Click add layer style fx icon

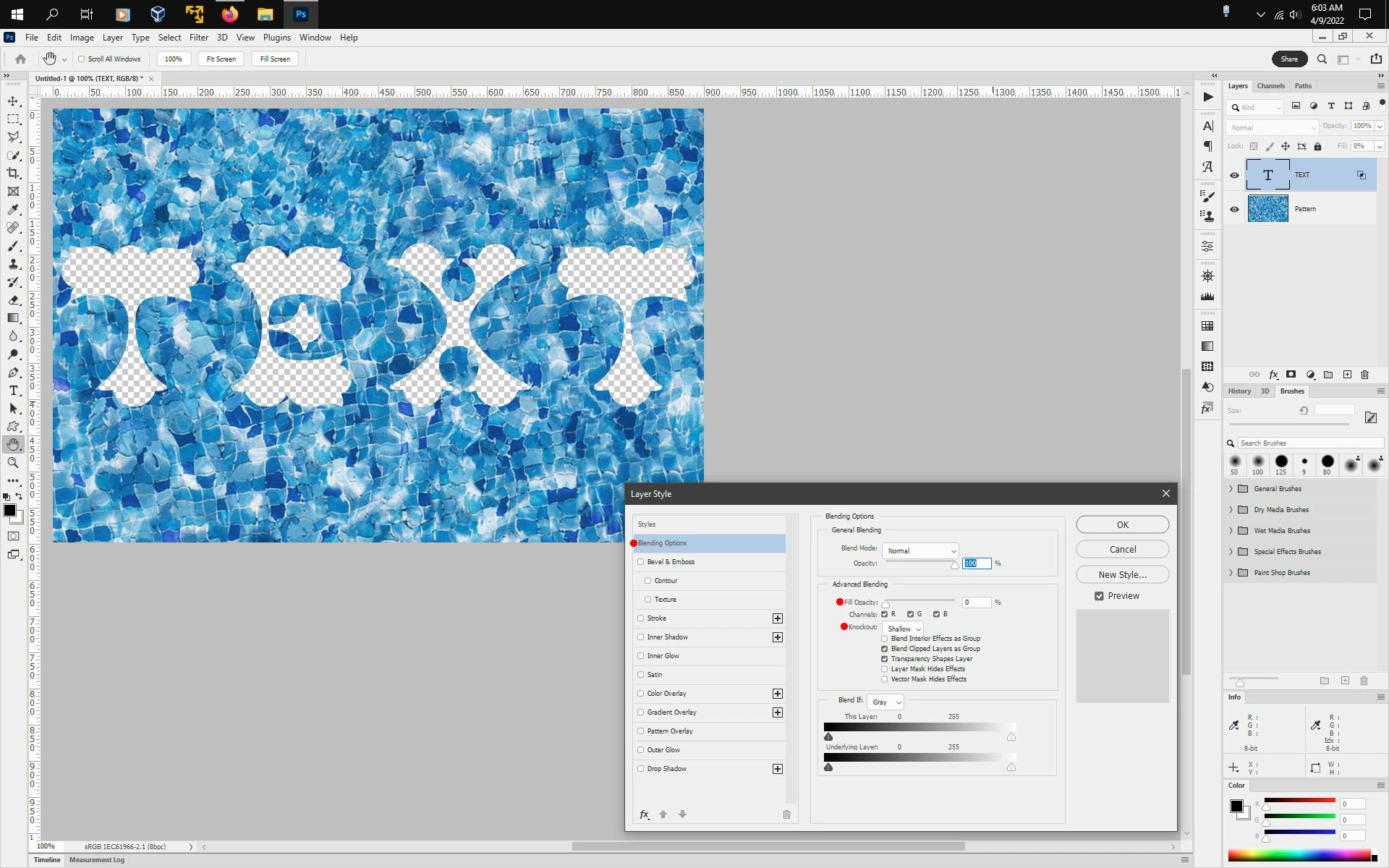point(1273,375)
